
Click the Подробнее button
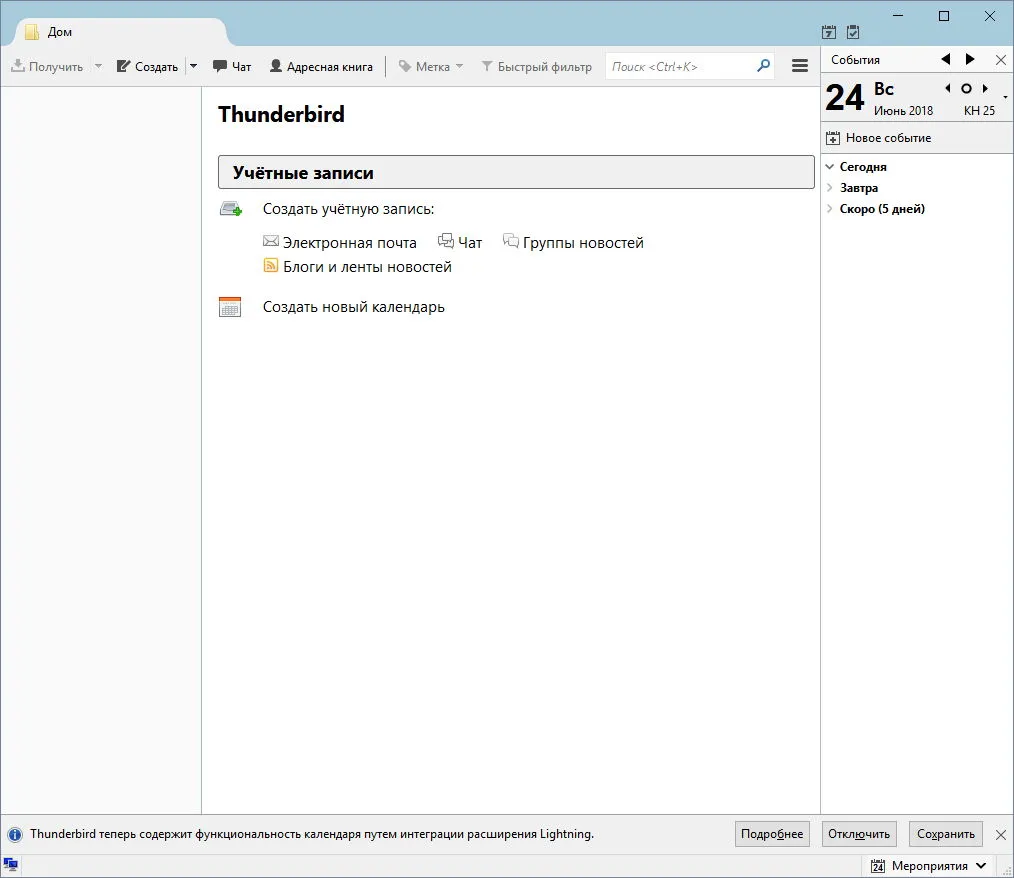pyautogui.click(x=772, y=834)
